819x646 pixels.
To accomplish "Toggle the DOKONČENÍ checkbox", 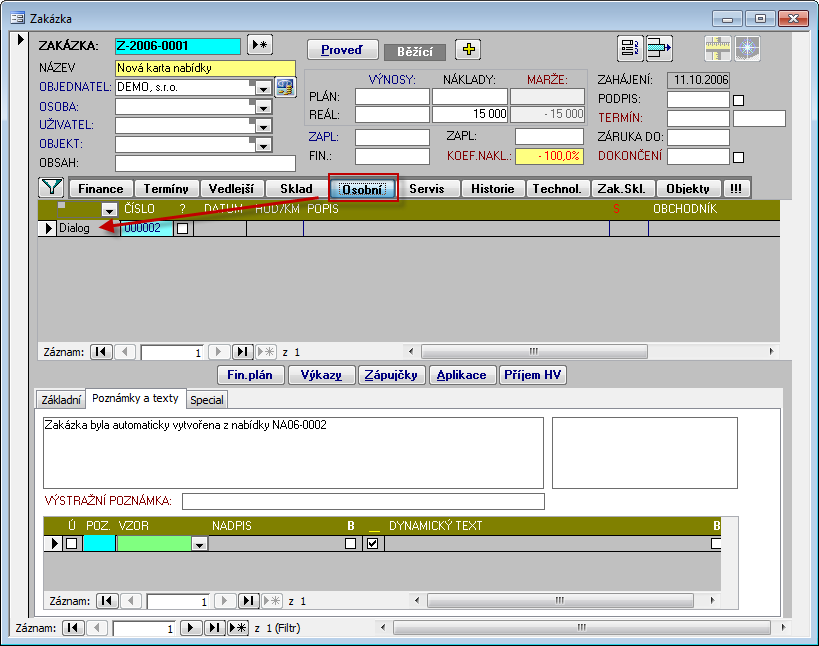I will [739, 157].
